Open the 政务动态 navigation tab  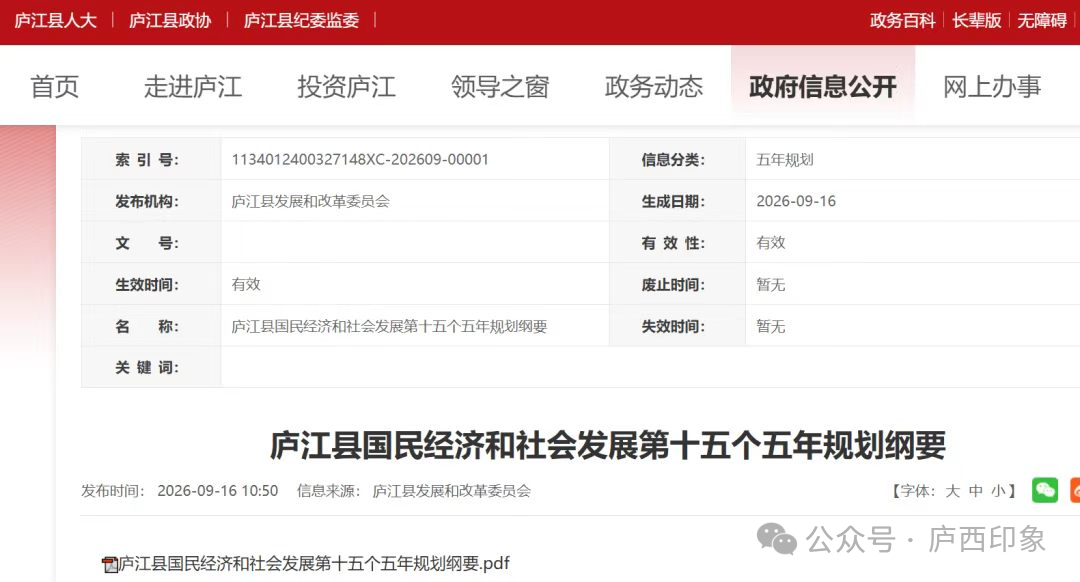pyautogui.click(x=654, y=87)
